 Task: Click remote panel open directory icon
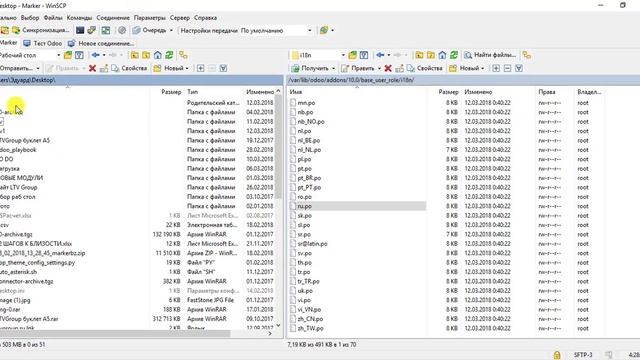(353, 55)
